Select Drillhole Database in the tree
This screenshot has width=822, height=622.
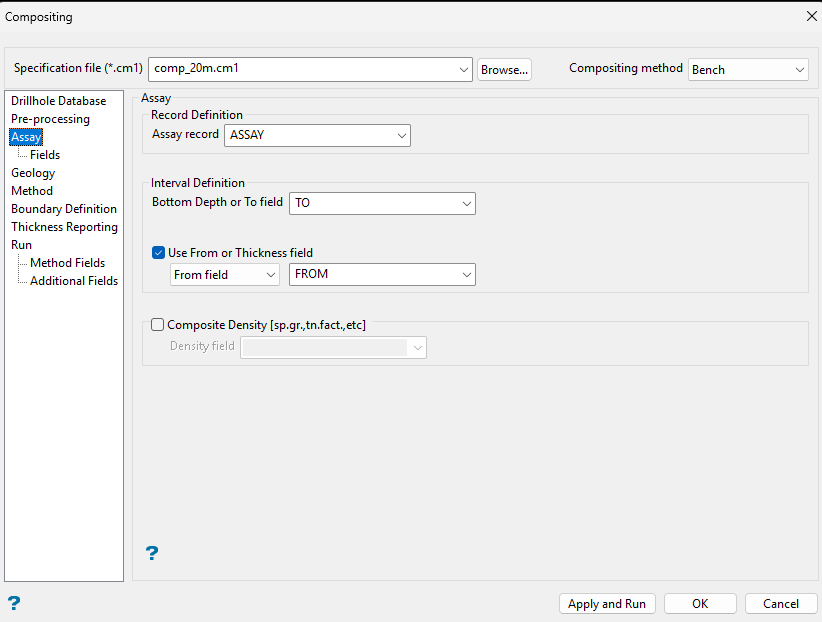(59, 101)
